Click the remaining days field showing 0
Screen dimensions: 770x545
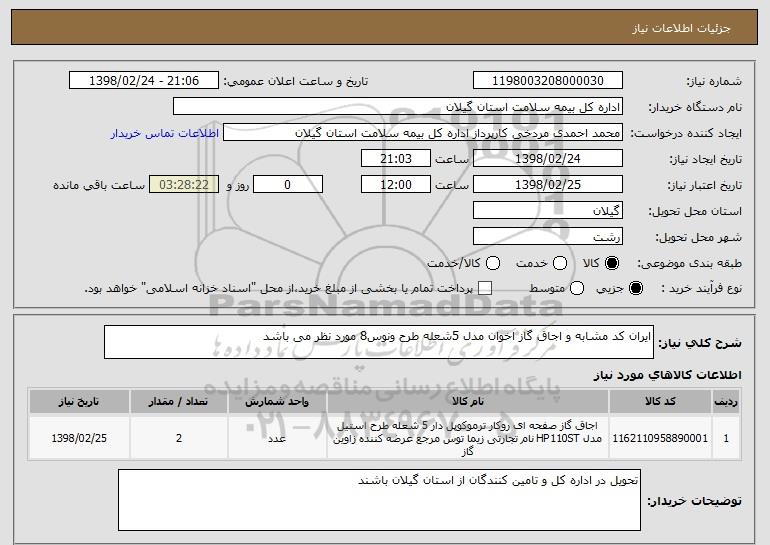pyautogui.click(x=288, y=185)
